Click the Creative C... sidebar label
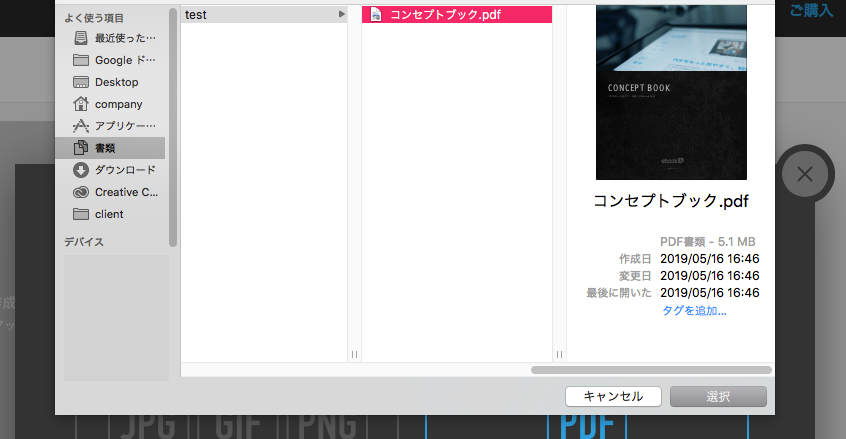The height and width of the screenshot is (439, 846). pyautogui.click(x=126, y=192)
